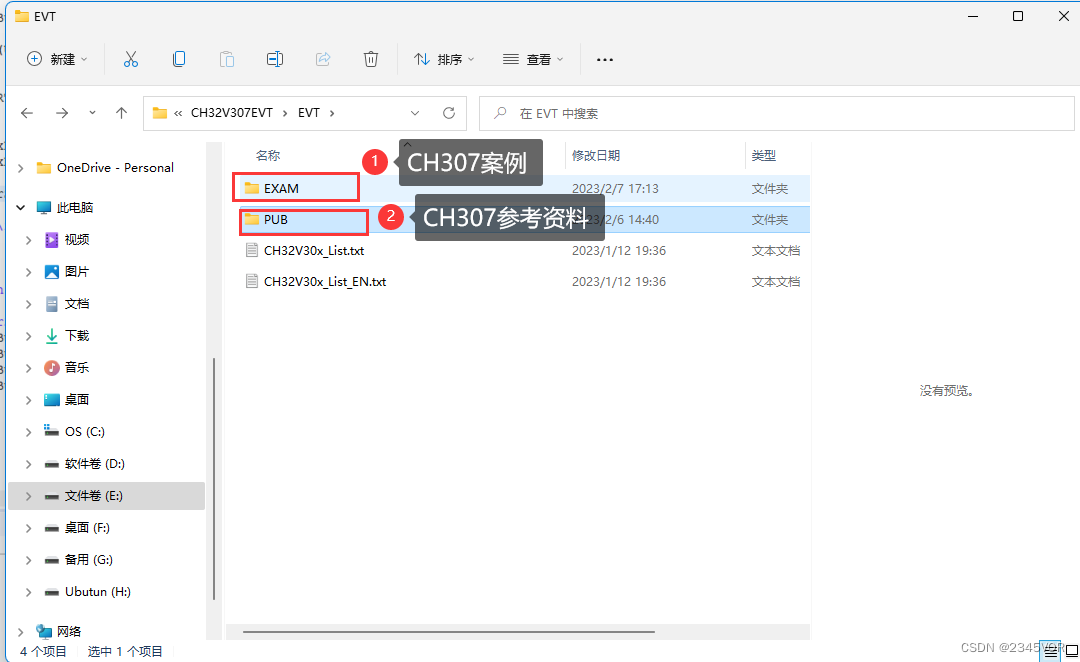Viewport: 1080px width, 662px height.
Task: Click the 名称 column header
Action: [x=268, y=156]
